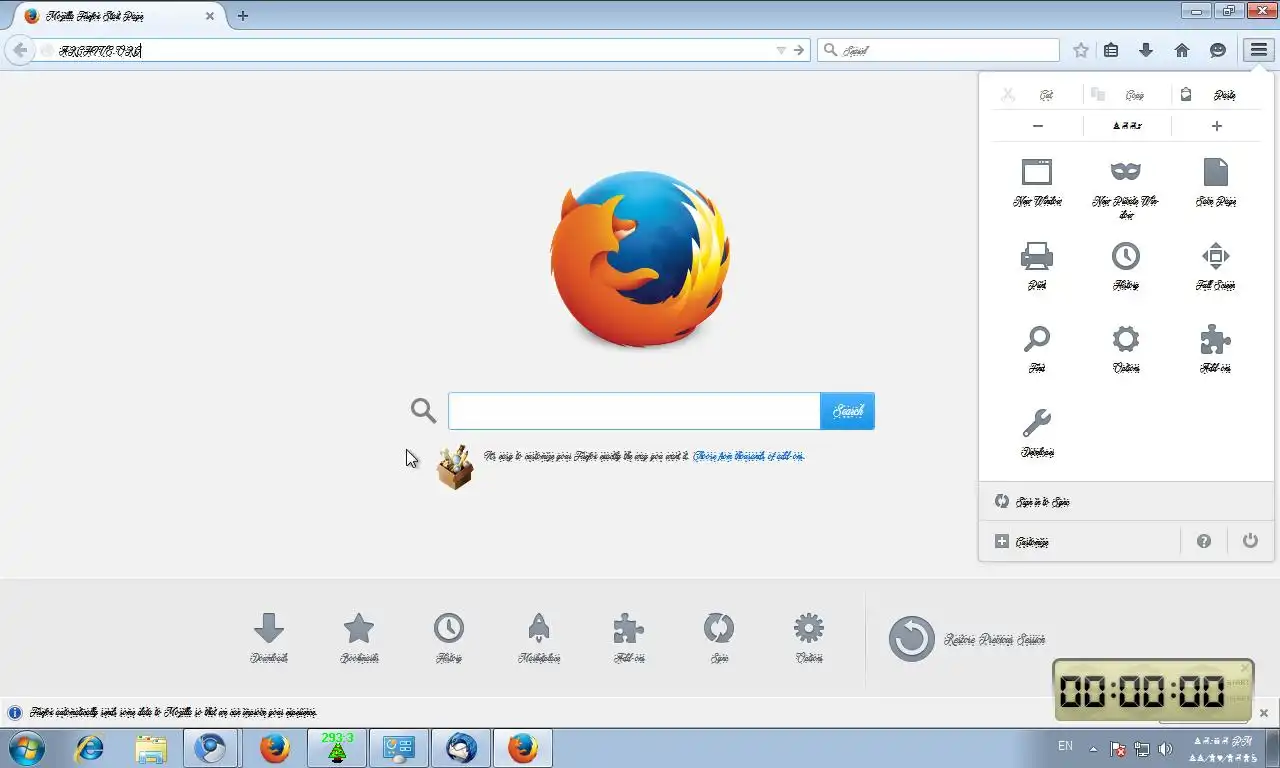This screenshot has height=768, width=1280.
Task: Click Restore Previous Session
Action: (967, 638)
